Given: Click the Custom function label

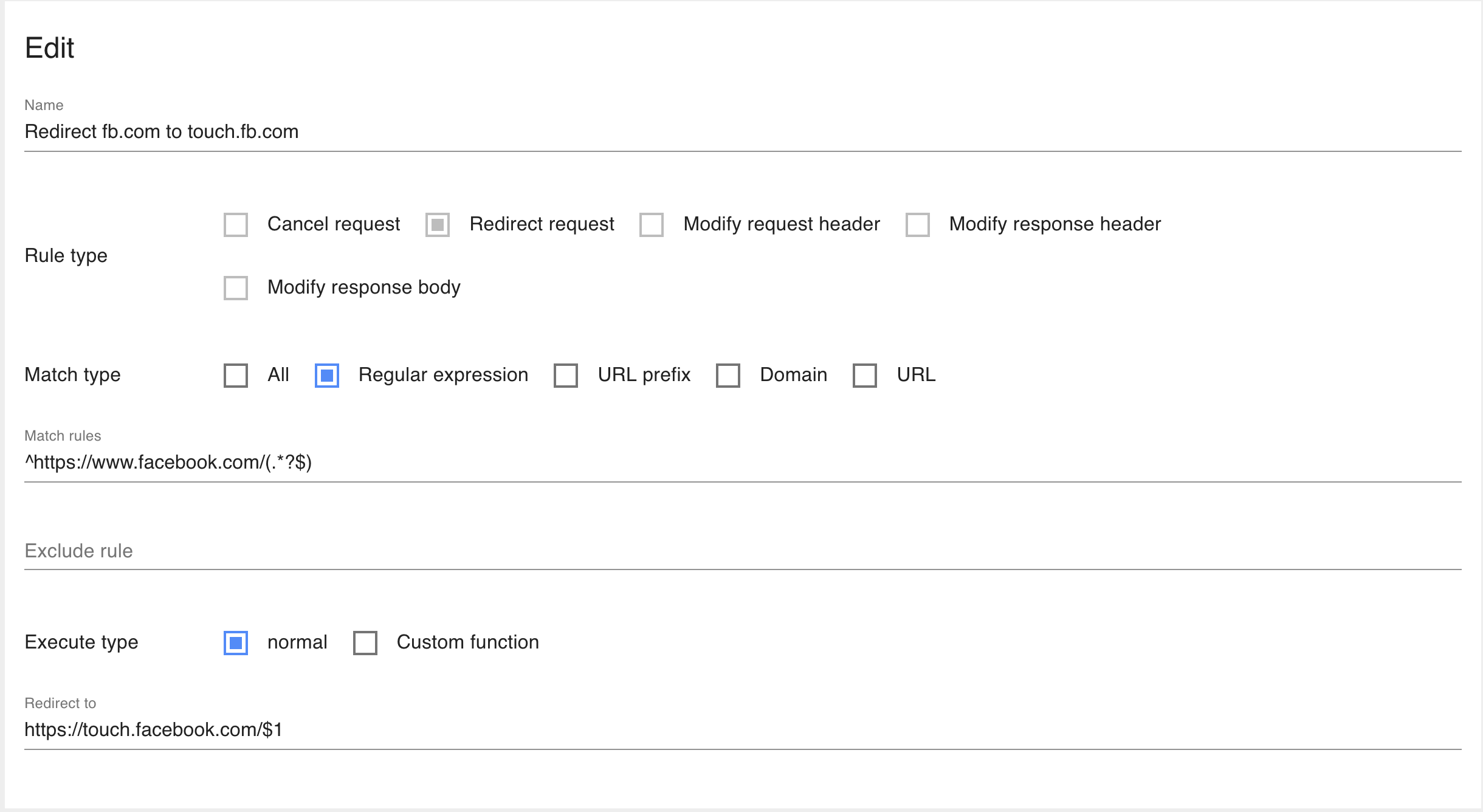Looking at the screenshot, I should tap(467, 642).
